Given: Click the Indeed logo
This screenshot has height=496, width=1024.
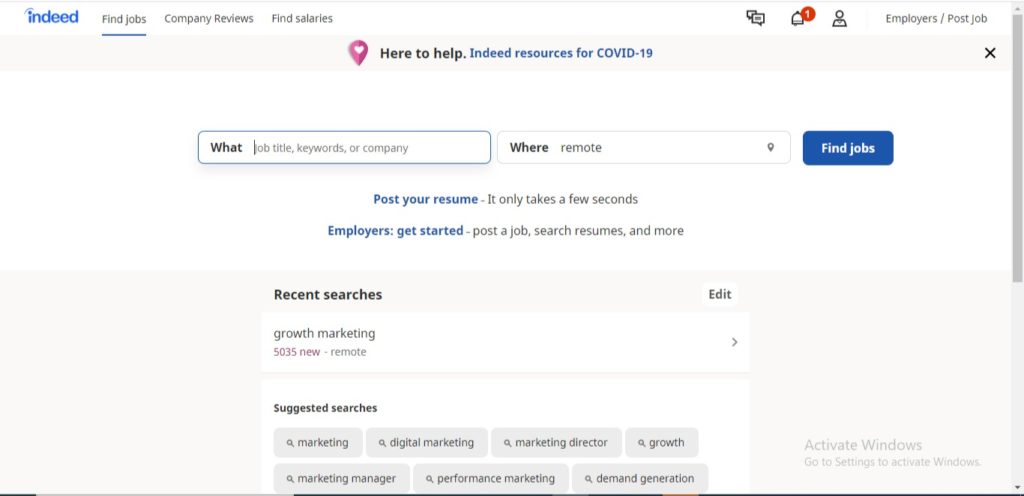Looking at the screenshot, I should click(x=51, y=16).
